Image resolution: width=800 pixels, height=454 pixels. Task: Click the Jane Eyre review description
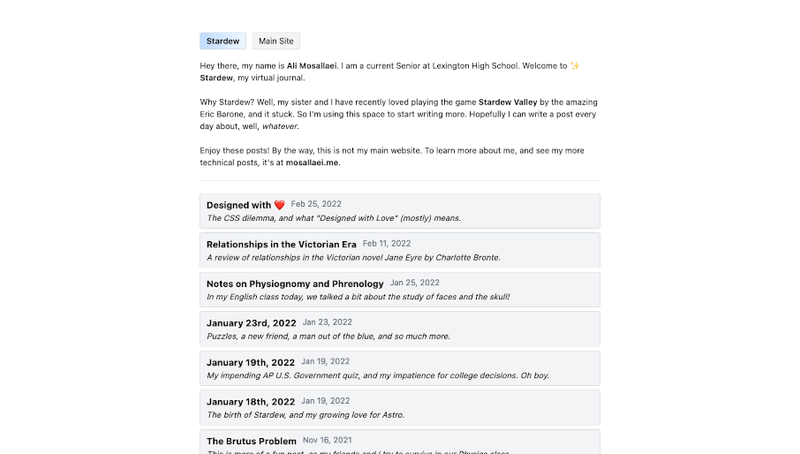pos(353,257)
